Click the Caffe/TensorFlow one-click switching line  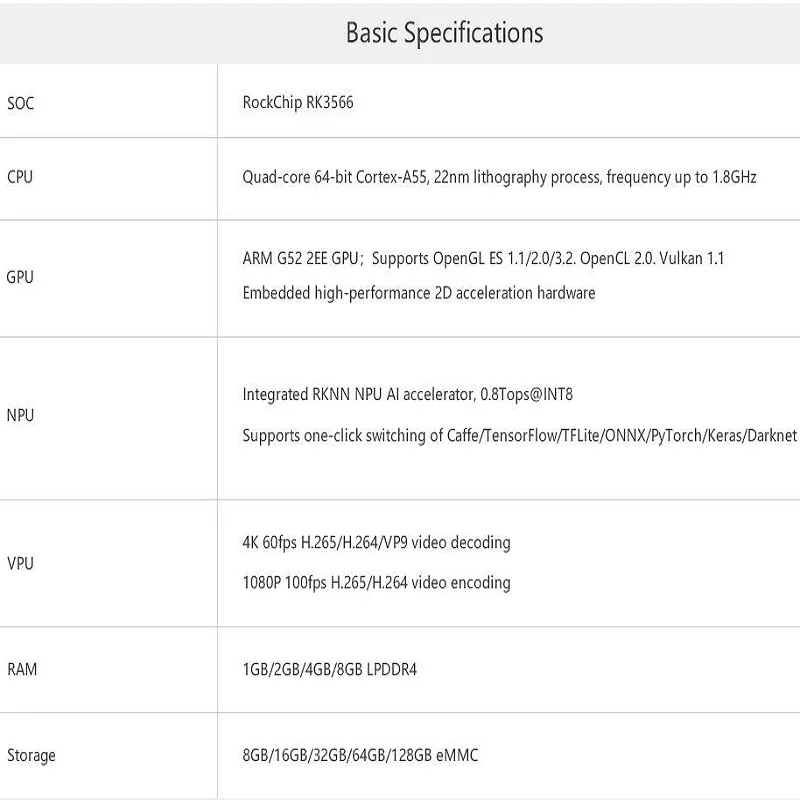[519, 436]
